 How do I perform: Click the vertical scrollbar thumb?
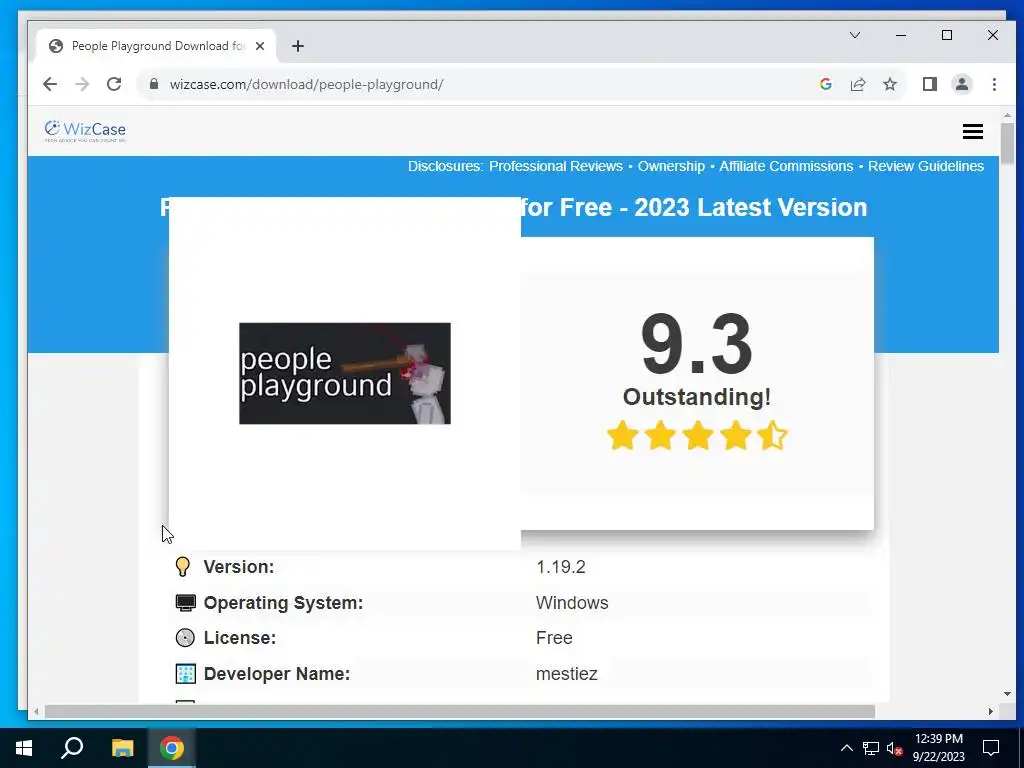click(1007, 144)
